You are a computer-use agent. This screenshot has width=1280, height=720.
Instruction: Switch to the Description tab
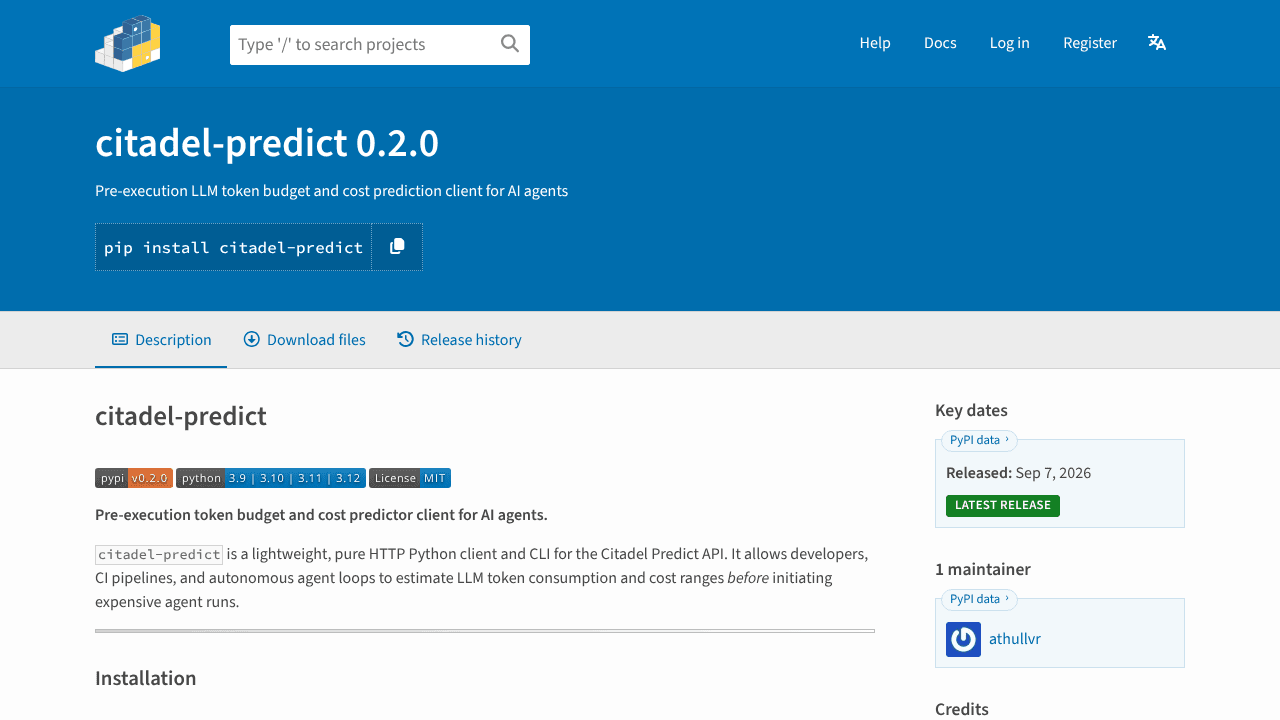[161, 340]
